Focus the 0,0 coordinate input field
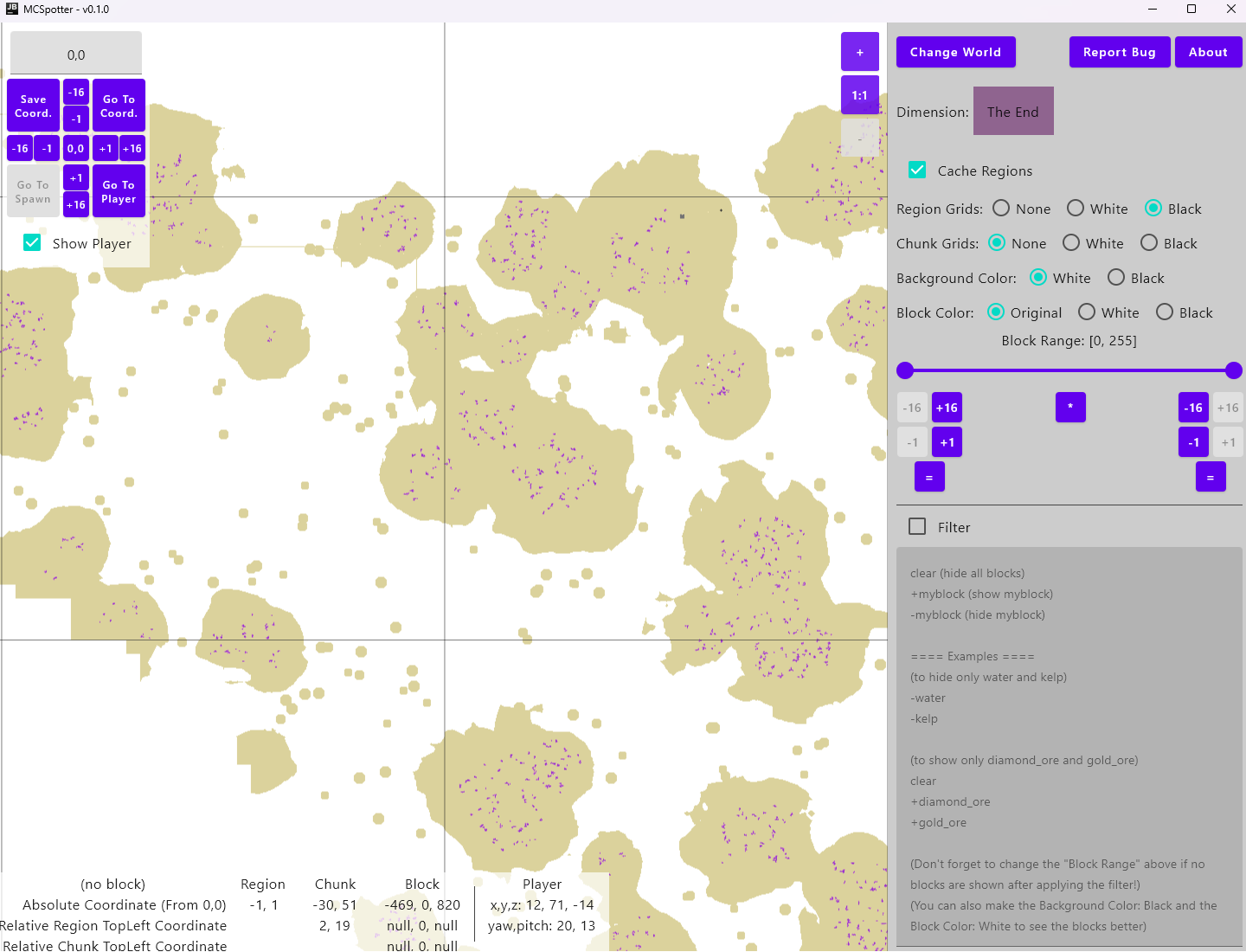Image resolution: width=1246 pixels, height=952 pixels. (76, 54)
